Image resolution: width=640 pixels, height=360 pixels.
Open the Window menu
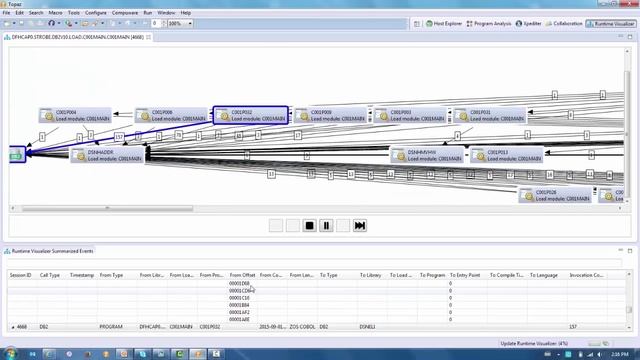point(166,13)
